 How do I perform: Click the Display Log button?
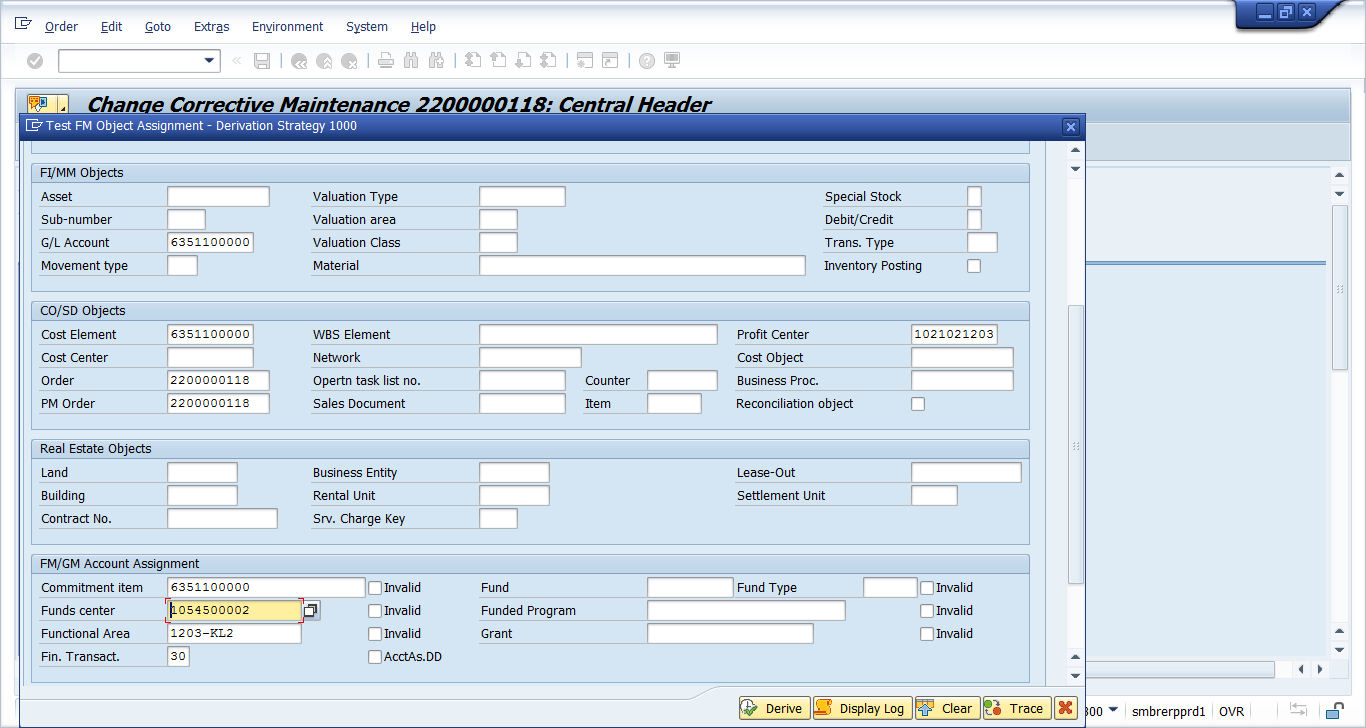click(861, 708)
